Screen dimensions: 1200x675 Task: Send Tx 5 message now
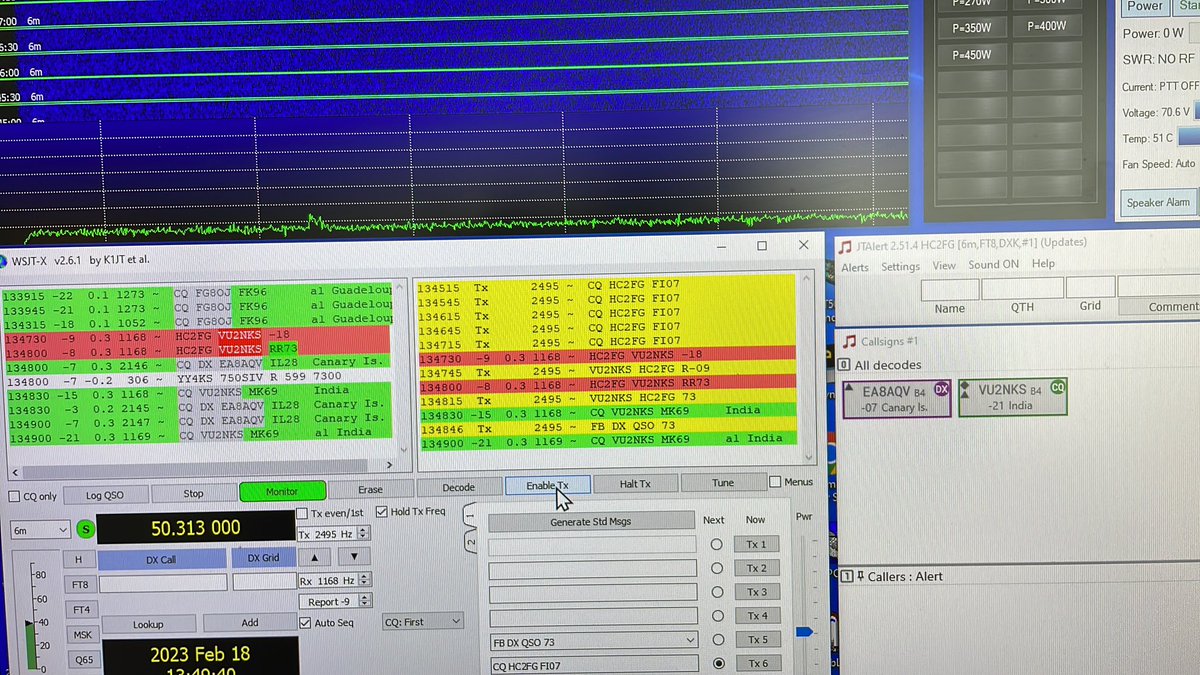click(x=757, y=640)
